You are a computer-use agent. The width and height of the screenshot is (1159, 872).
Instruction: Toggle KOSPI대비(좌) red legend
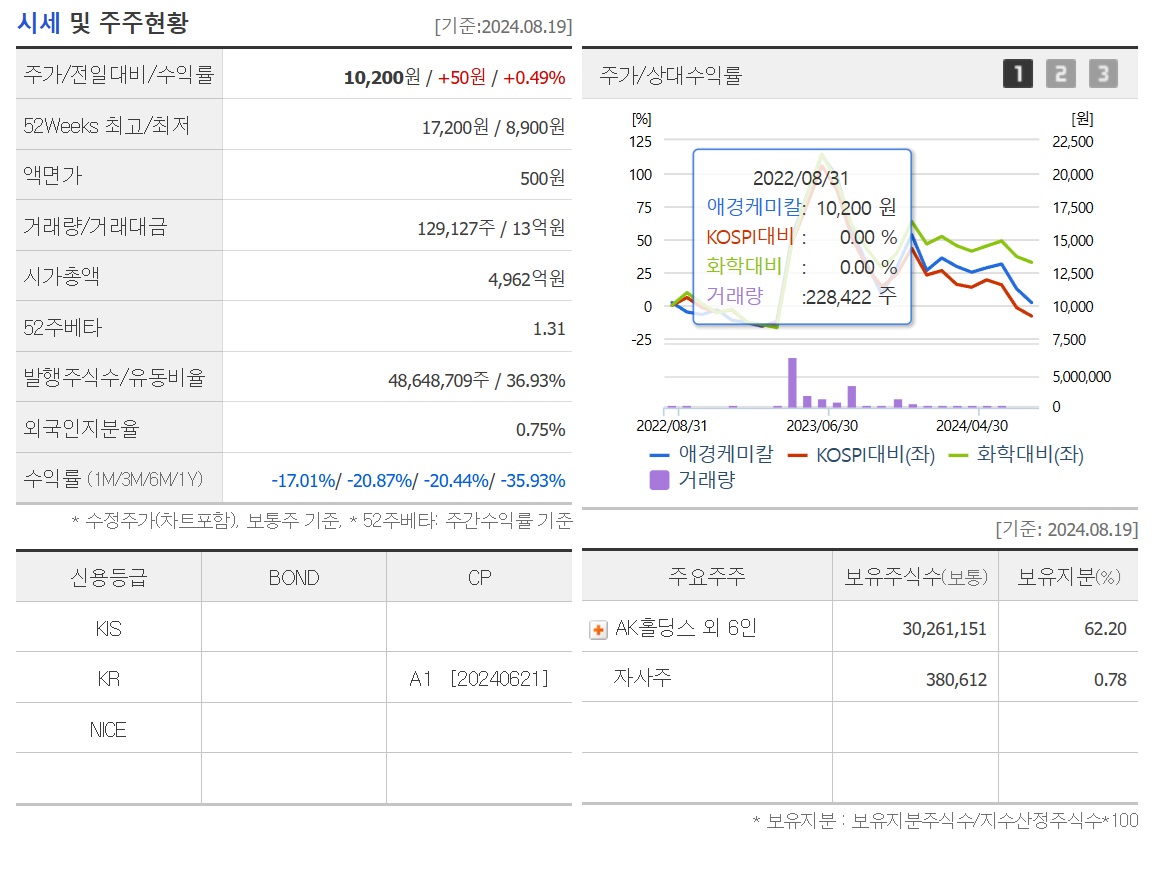click(861, 454)
